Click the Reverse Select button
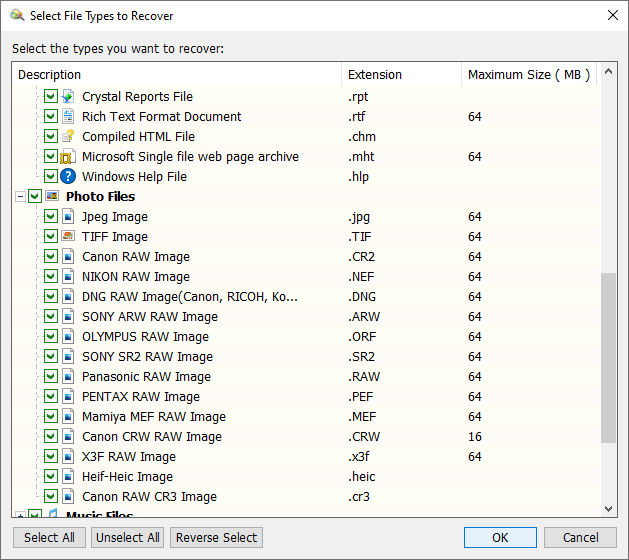 coord(217,538)
